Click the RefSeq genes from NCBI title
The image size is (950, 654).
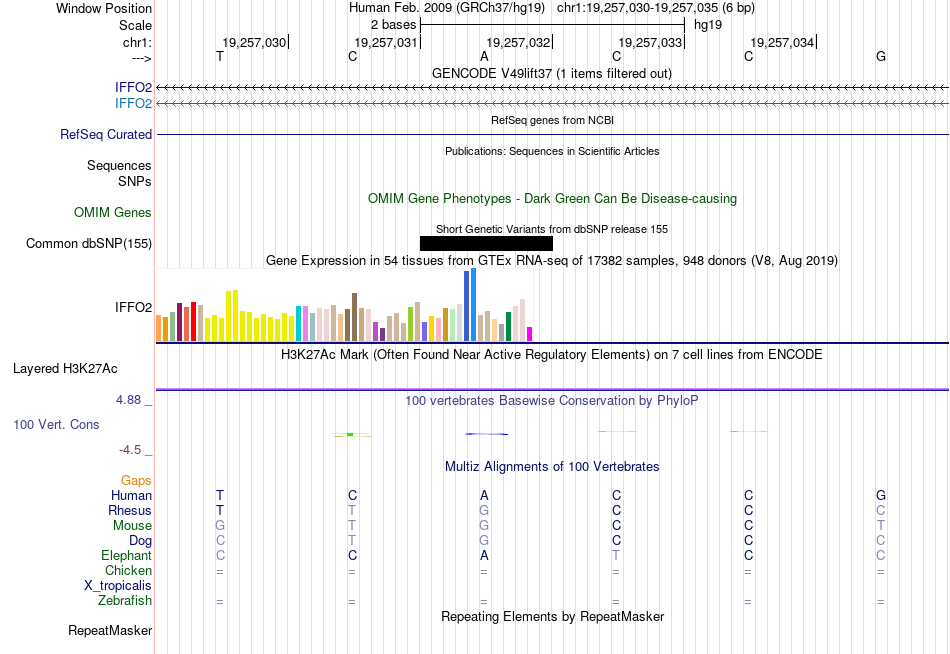[553, 120]
